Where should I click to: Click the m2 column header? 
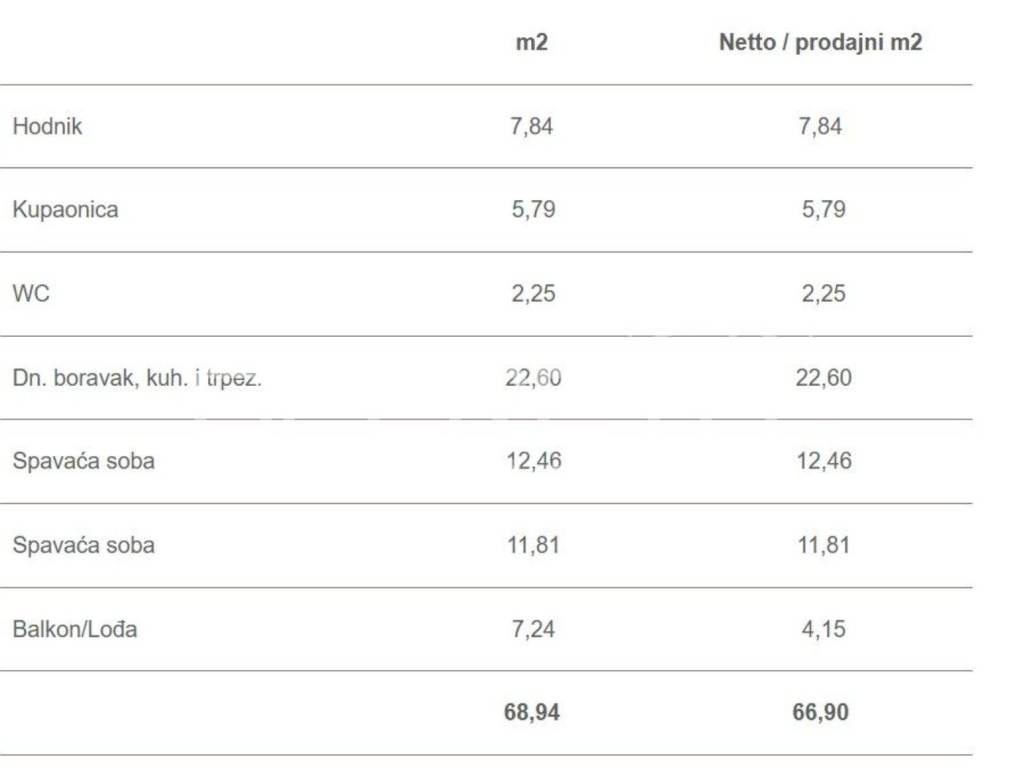pos(531,43)
